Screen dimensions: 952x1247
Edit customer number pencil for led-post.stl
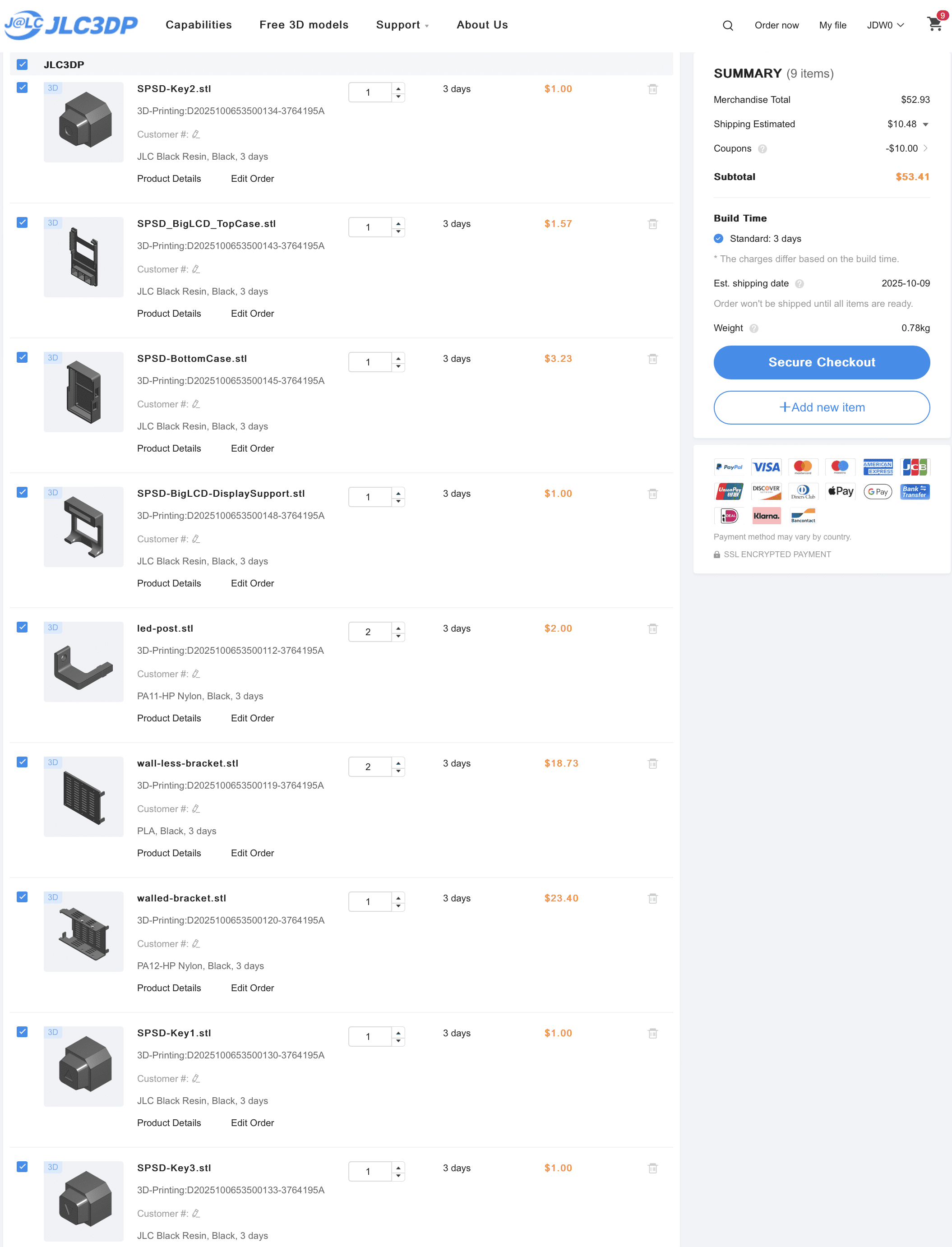(196, 674)
